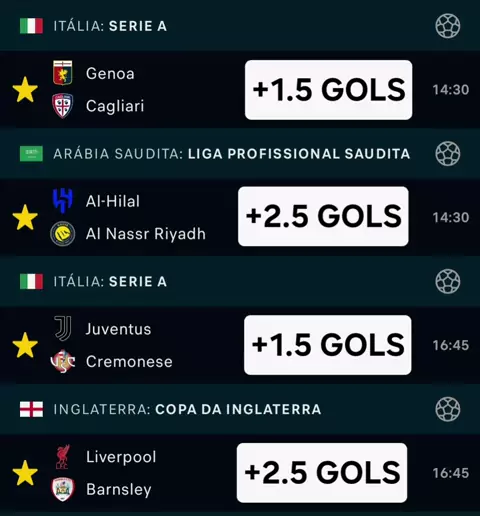This screenshot has height=516, width=480.
Task: Select +2.5 GOLS for Al-Hilal match
Action: pyautogui.click(x=323, y=216)
